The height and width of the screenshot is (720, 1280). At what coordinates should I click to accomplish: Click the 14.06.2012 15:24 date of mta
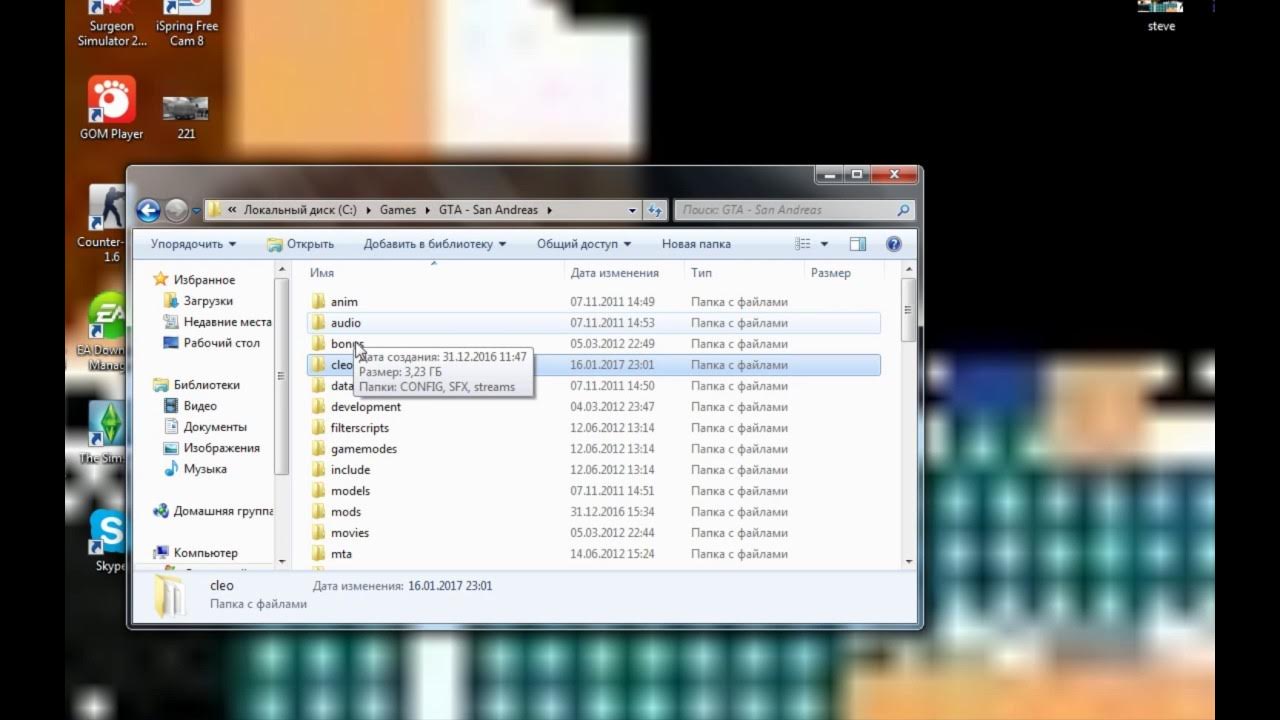[612, 554]
